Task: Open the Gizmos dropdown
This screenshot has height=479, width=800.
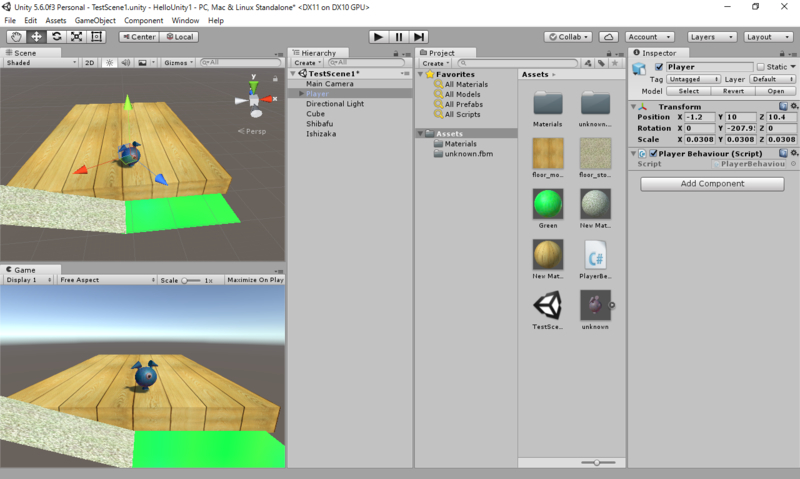Action: (x=179, y=63)
